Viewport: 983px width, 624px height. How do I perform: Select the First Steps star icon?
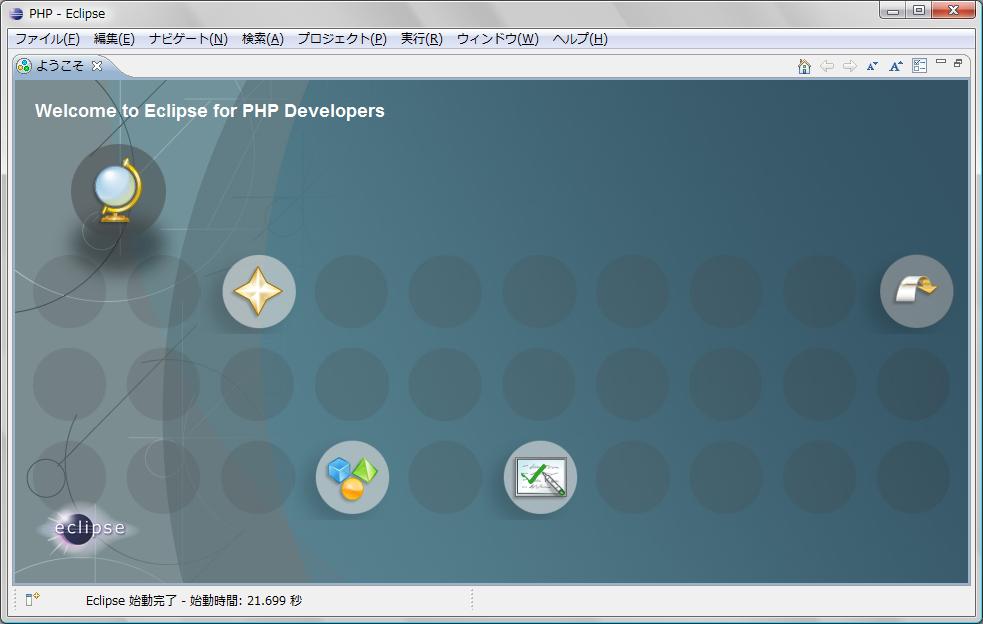click(258, 291)
